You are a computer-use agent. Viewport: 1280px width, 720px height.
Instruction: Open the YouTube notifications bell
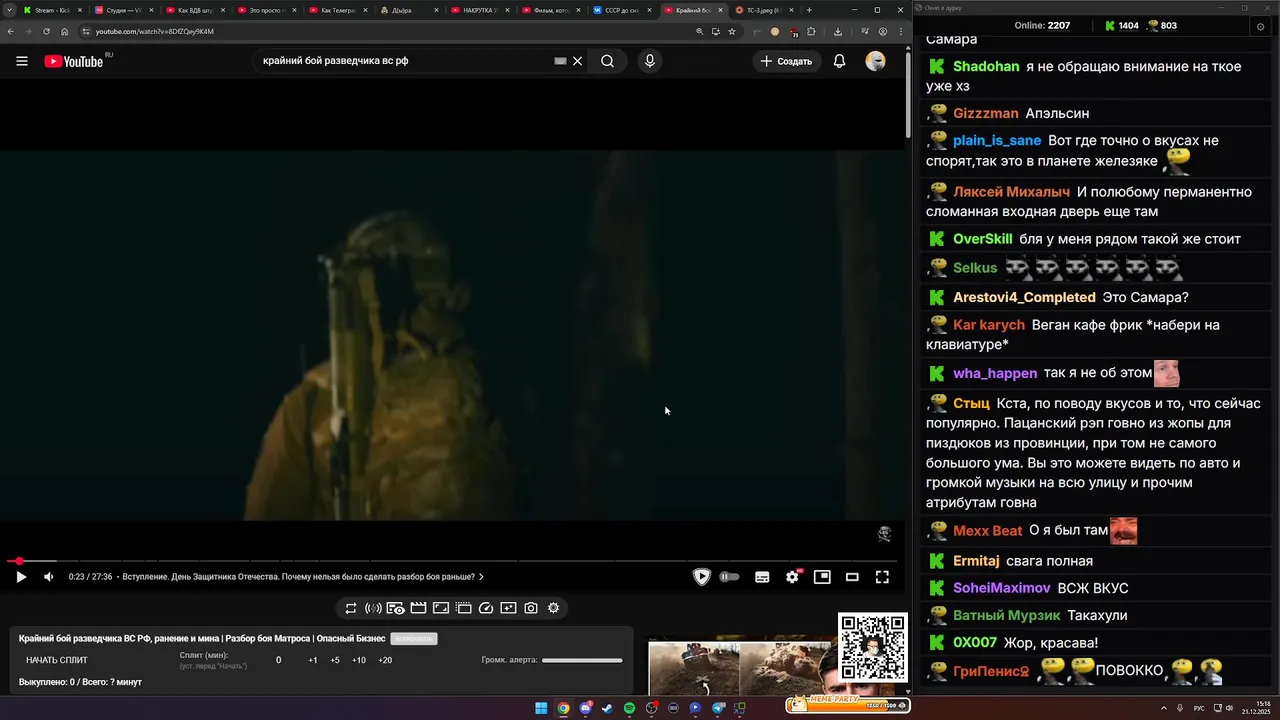(x=840, y=61)
